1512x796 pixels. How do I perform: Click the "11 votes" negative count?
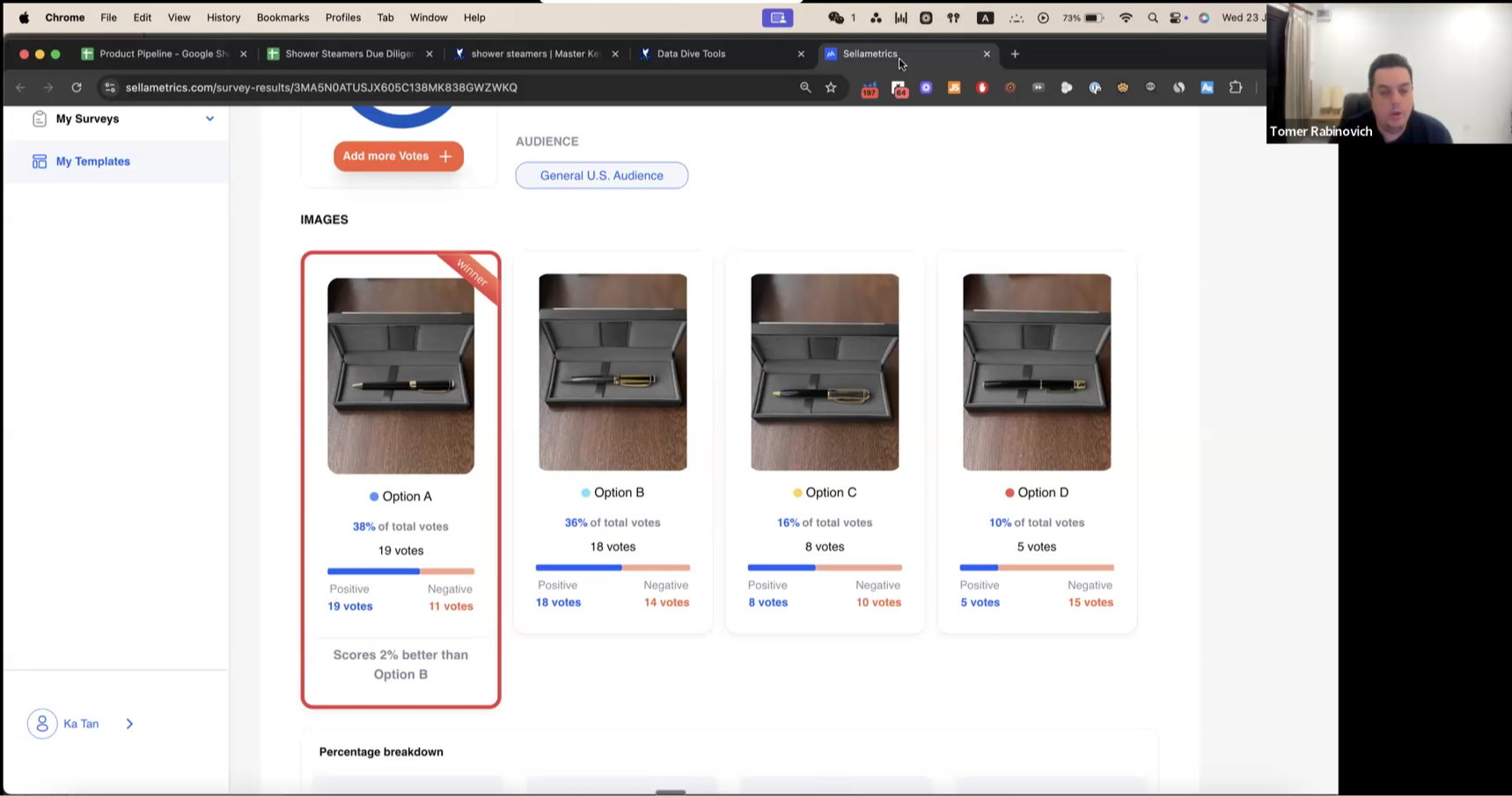[x=451, y=607]
